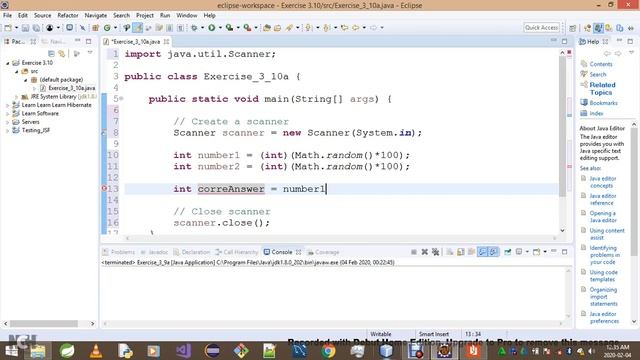Screen dimensions: 640x360
Task: Open VLC media player from taskbar
Action: 96,351
